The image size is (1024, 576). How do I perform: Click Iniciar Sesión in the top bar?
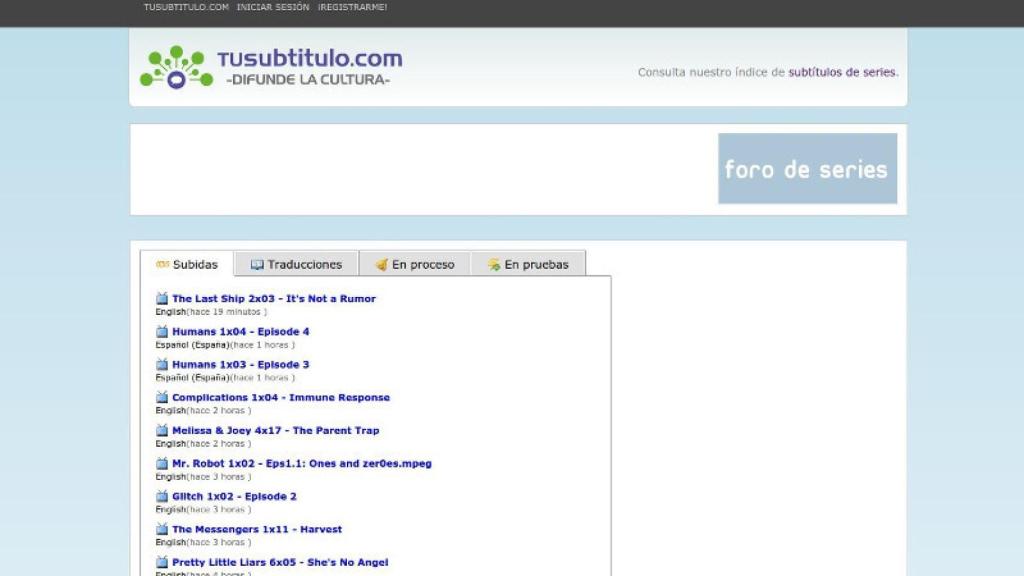coord(273,7)
